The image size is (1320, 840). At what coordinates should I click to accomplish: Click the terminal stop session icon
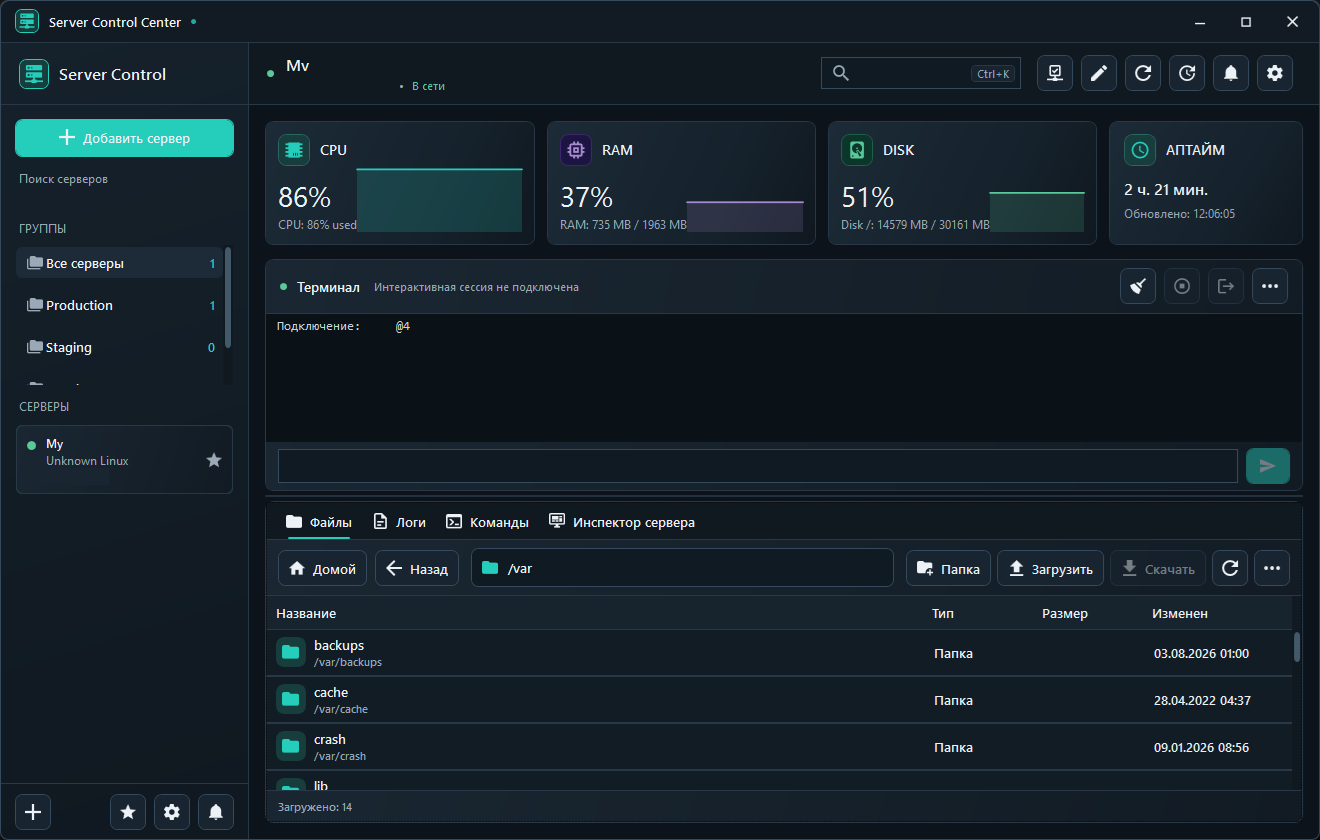[1182, 286]
